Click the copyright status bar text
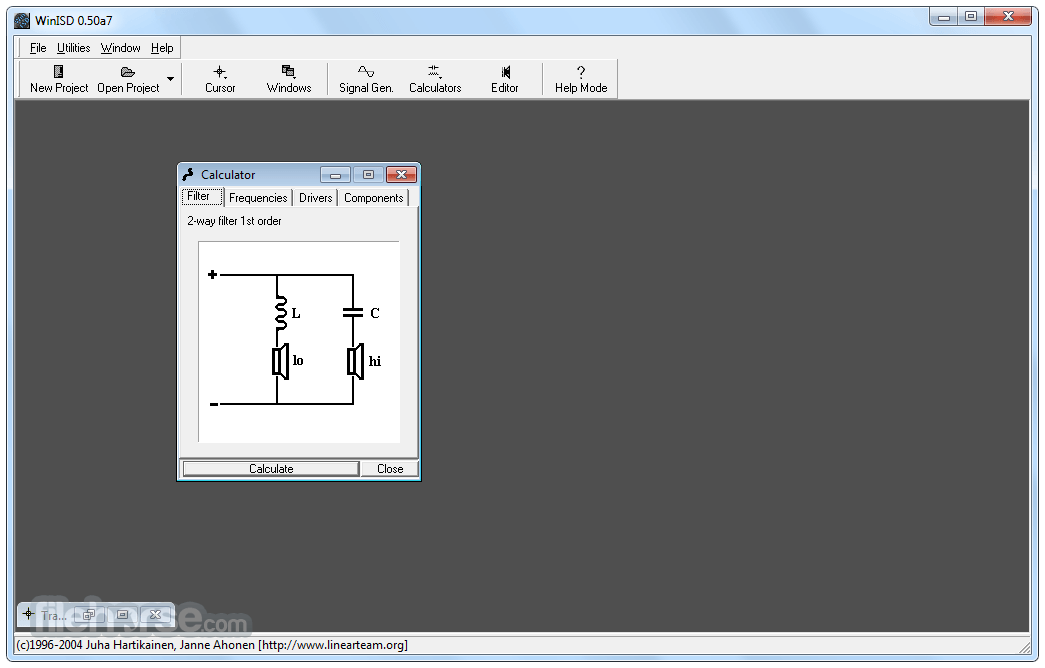 click(212, 645)
